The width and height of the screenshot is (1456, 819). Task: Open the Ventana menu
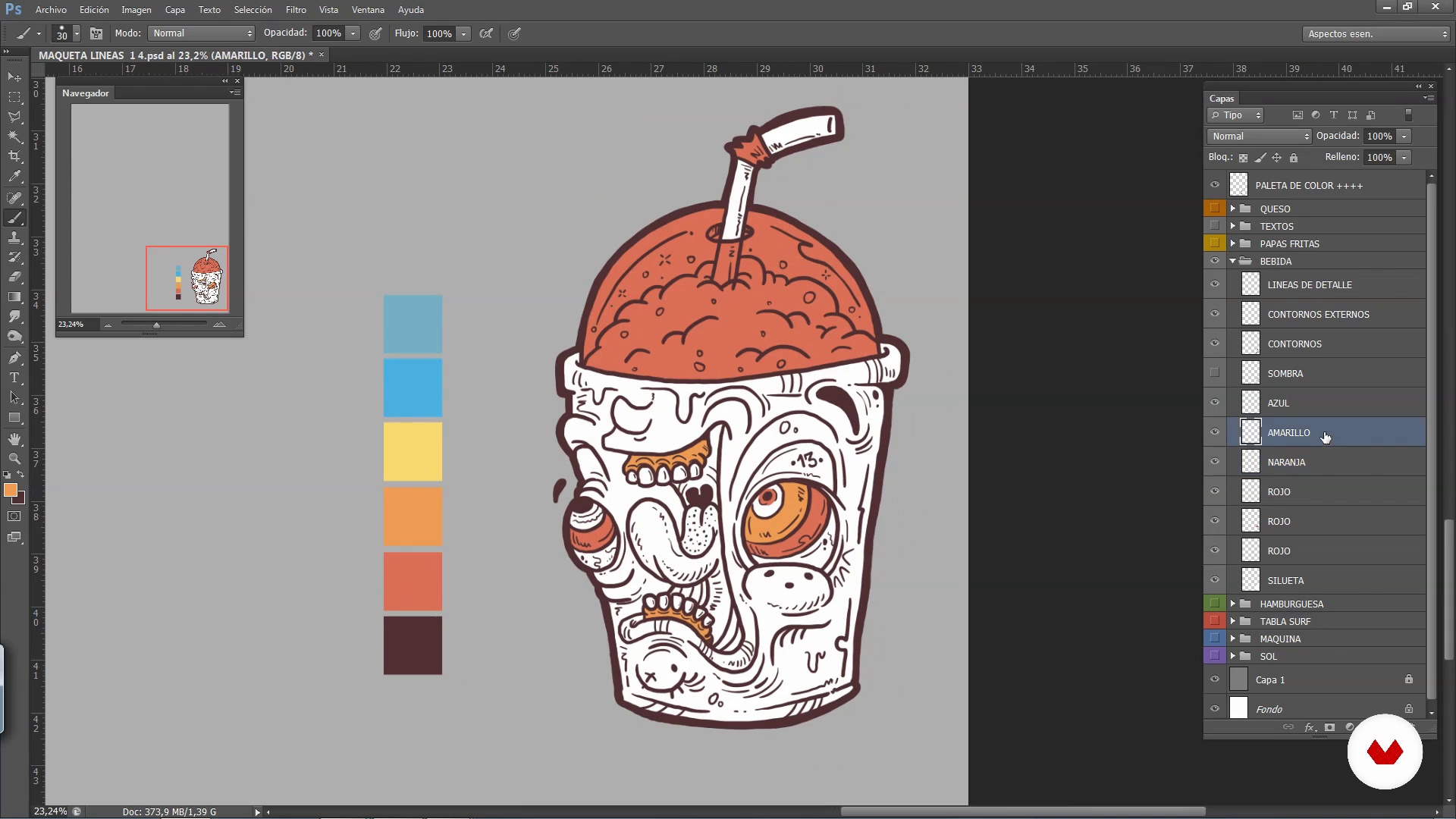click(368, 10)
